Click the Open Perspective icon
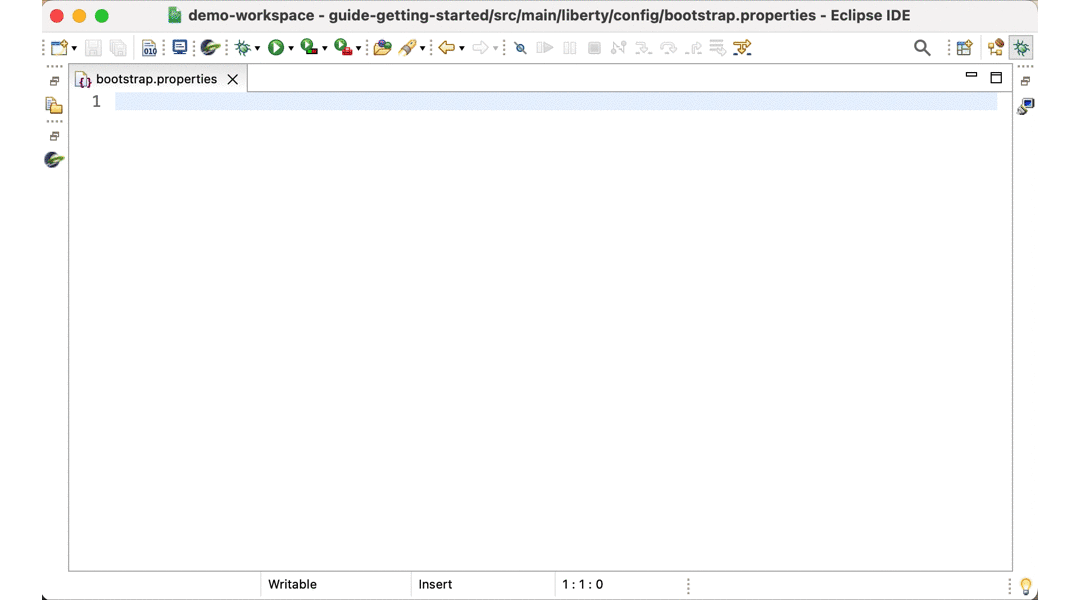Image resolution: width=1080 pixels, height=600 pixels. [x=964, y=48]
